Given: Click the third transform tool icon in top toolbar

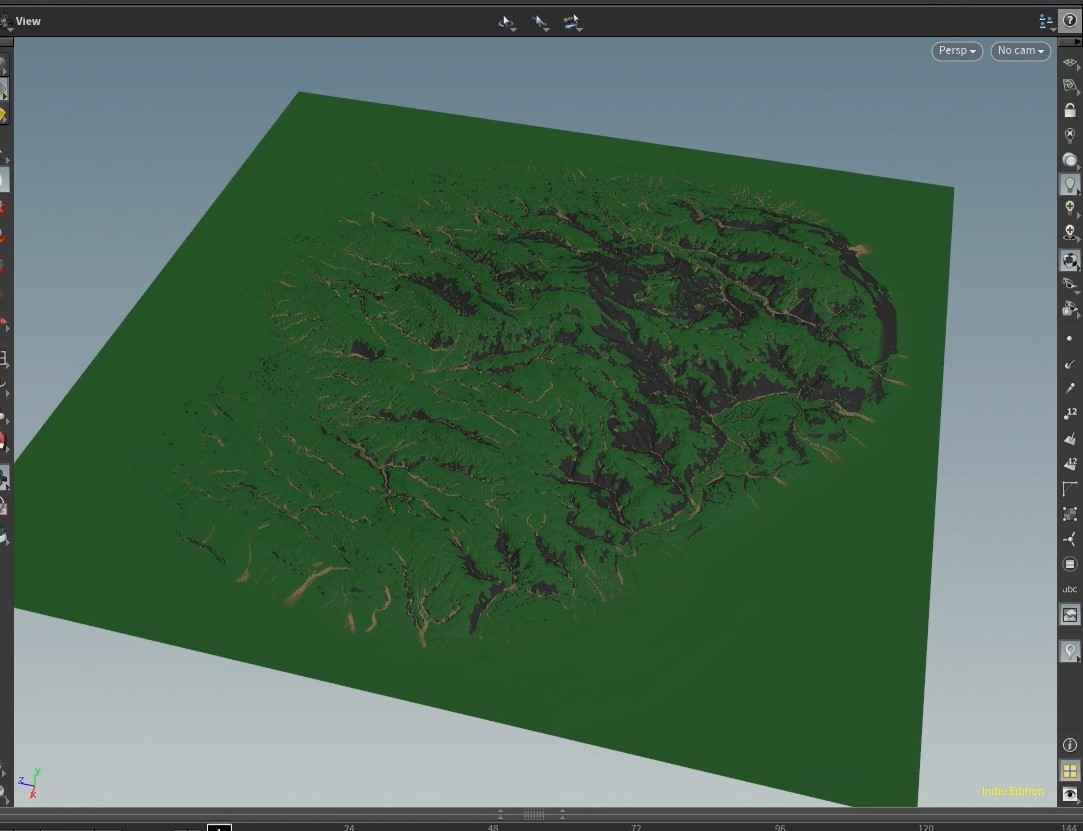Looking at the screenshot, I should tap(573, 22).
